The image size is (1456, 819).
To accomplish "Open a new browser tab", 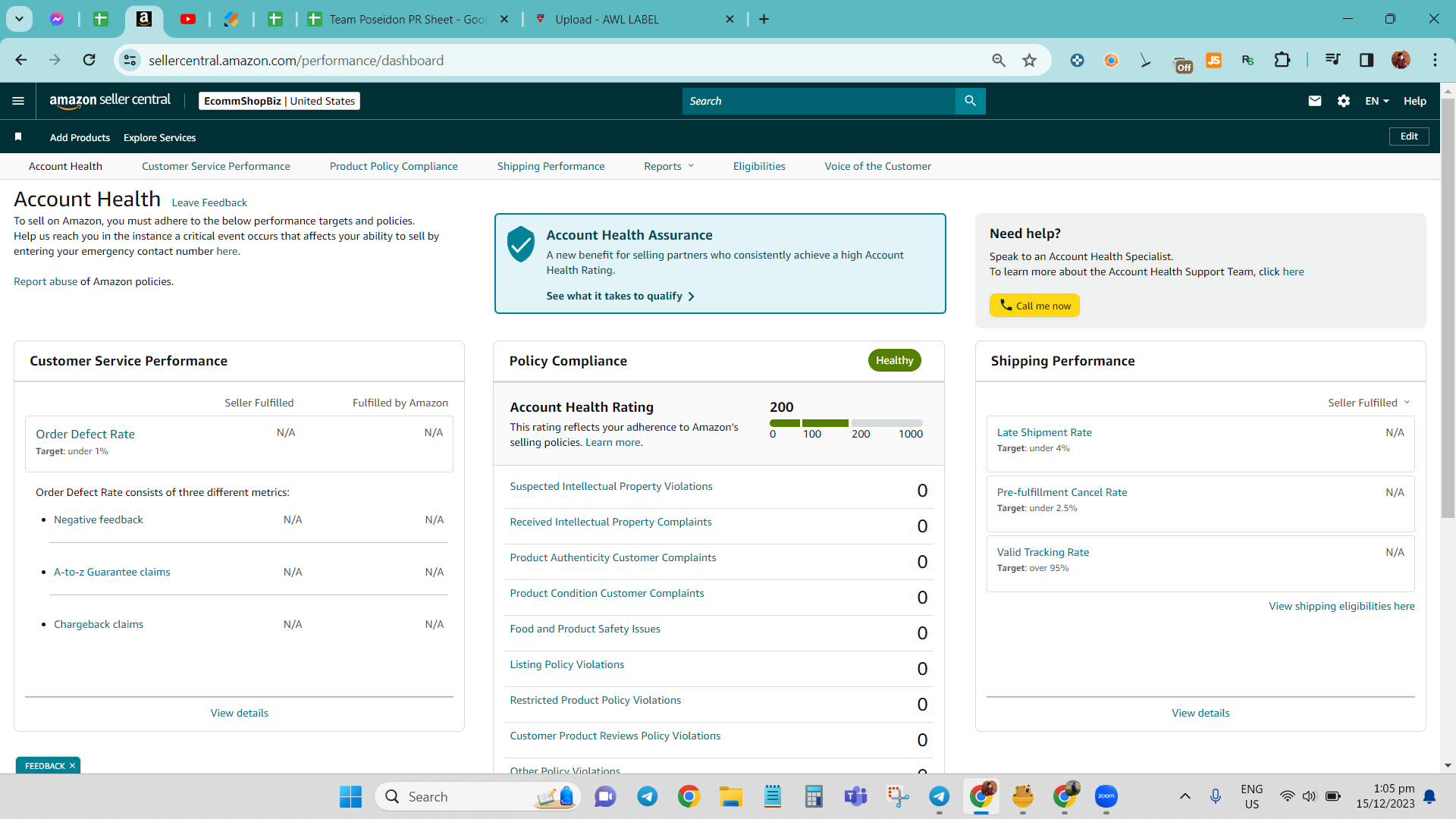I will tap(764, 19).
